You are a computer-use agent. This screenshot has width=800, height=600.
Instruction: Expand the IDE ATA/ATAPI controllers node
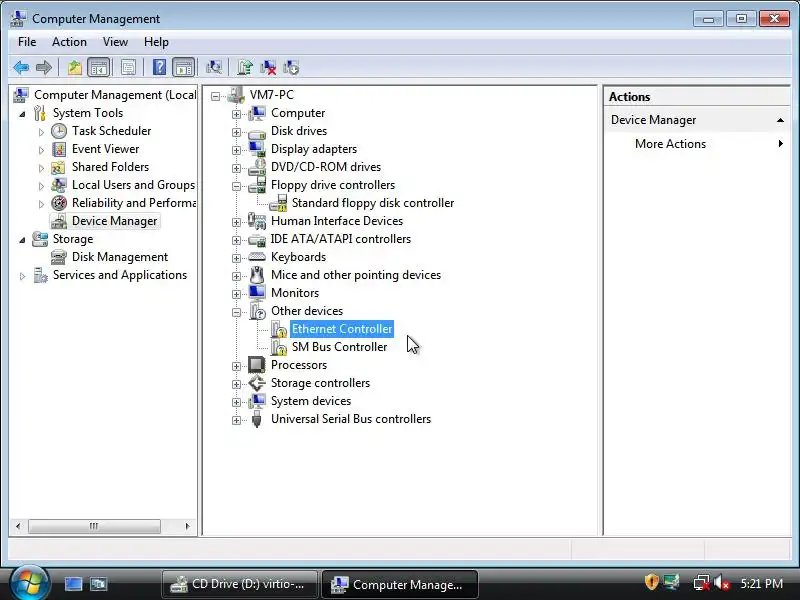(236, 240)
